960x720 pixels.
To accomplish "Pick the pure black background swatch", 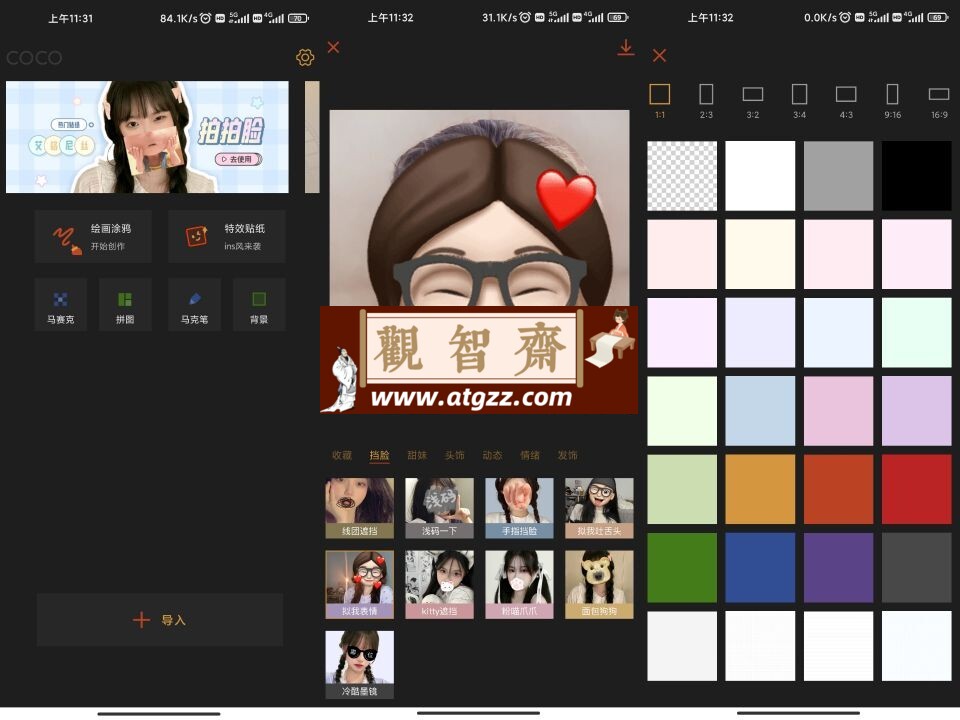I will [917, 176].
